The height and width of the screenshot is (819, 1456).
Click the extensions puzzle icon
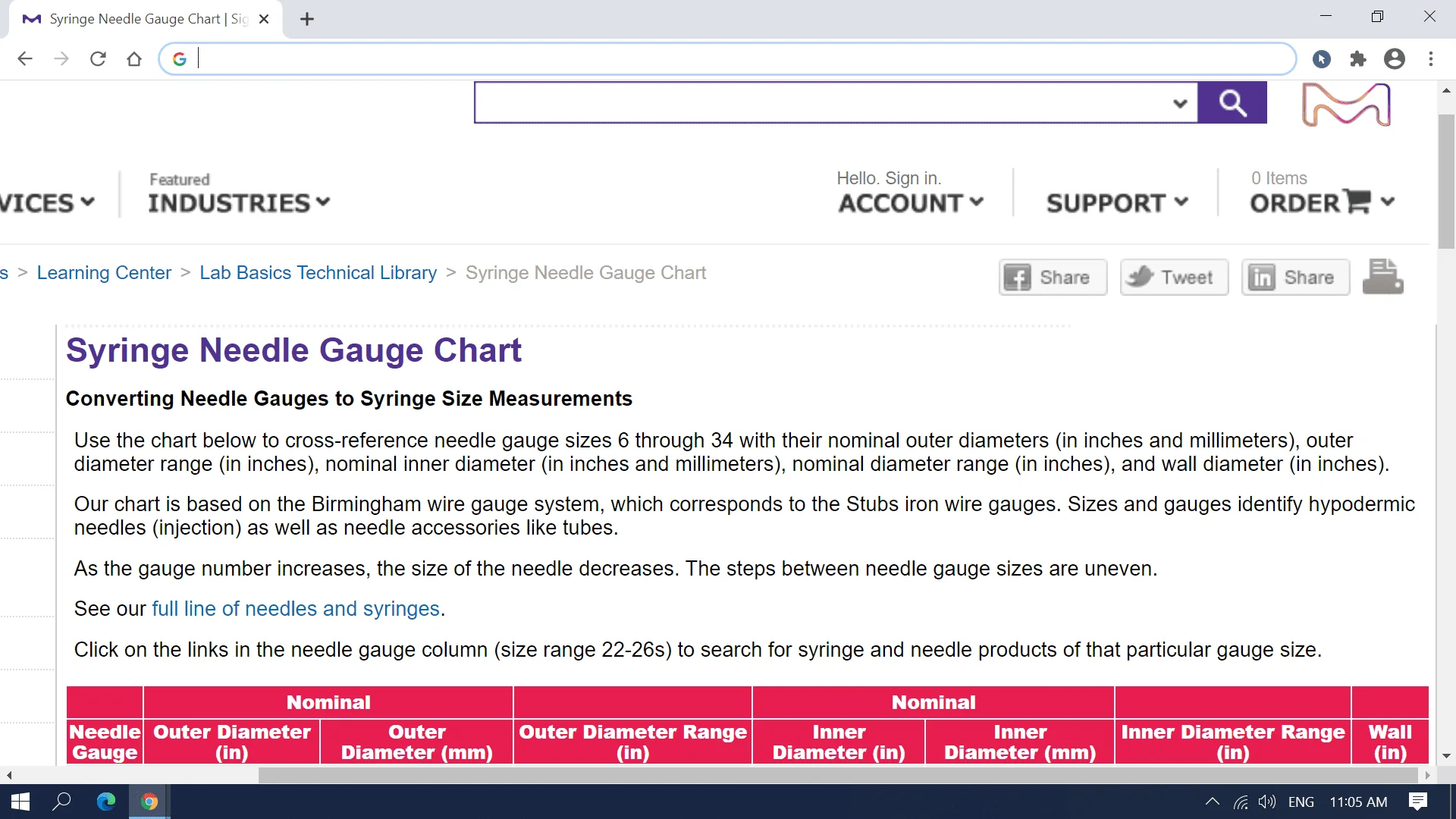click(x=1358, y=59)
